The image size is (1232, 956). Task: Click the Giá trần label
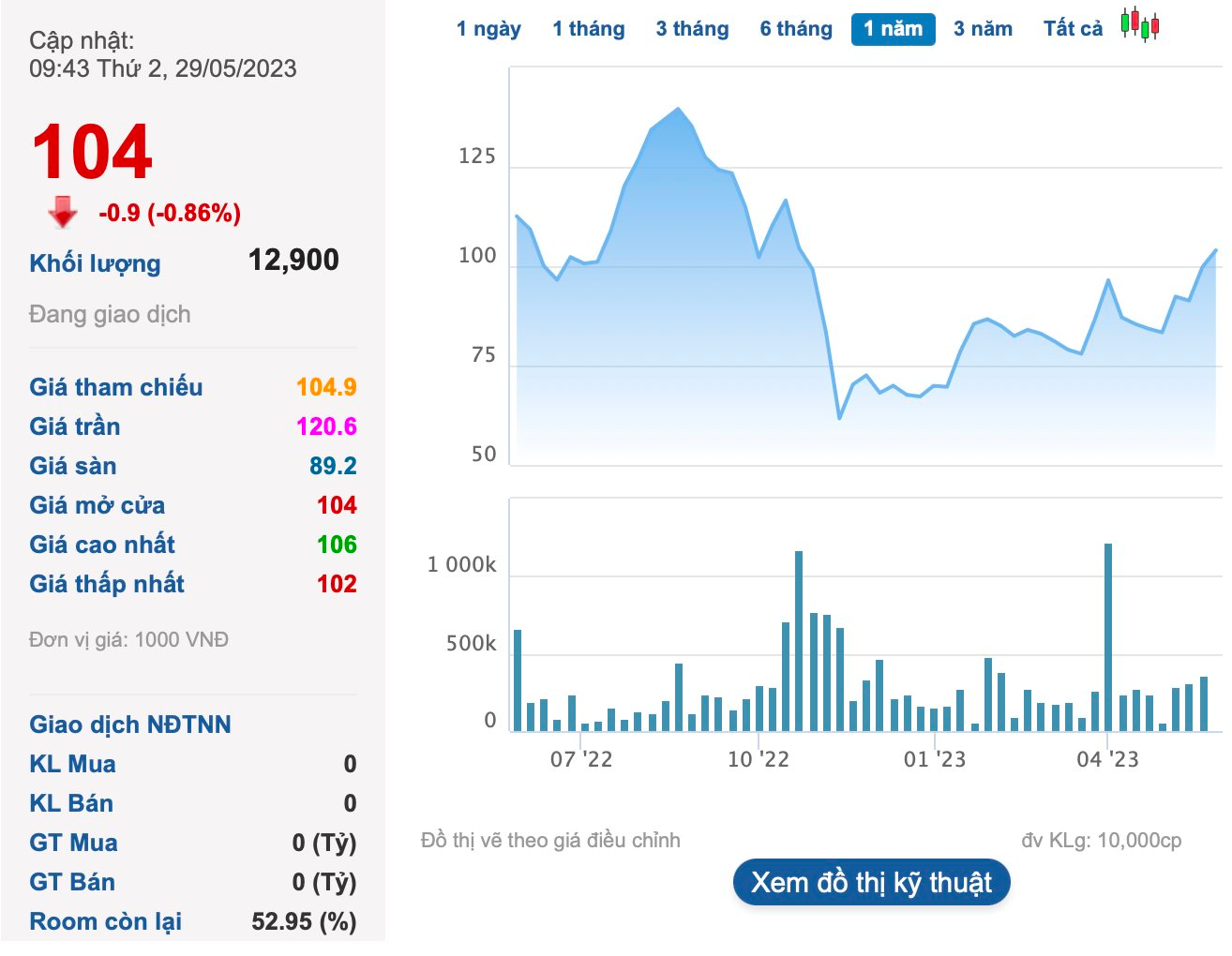pyautogui.click(x=74, y=426)
